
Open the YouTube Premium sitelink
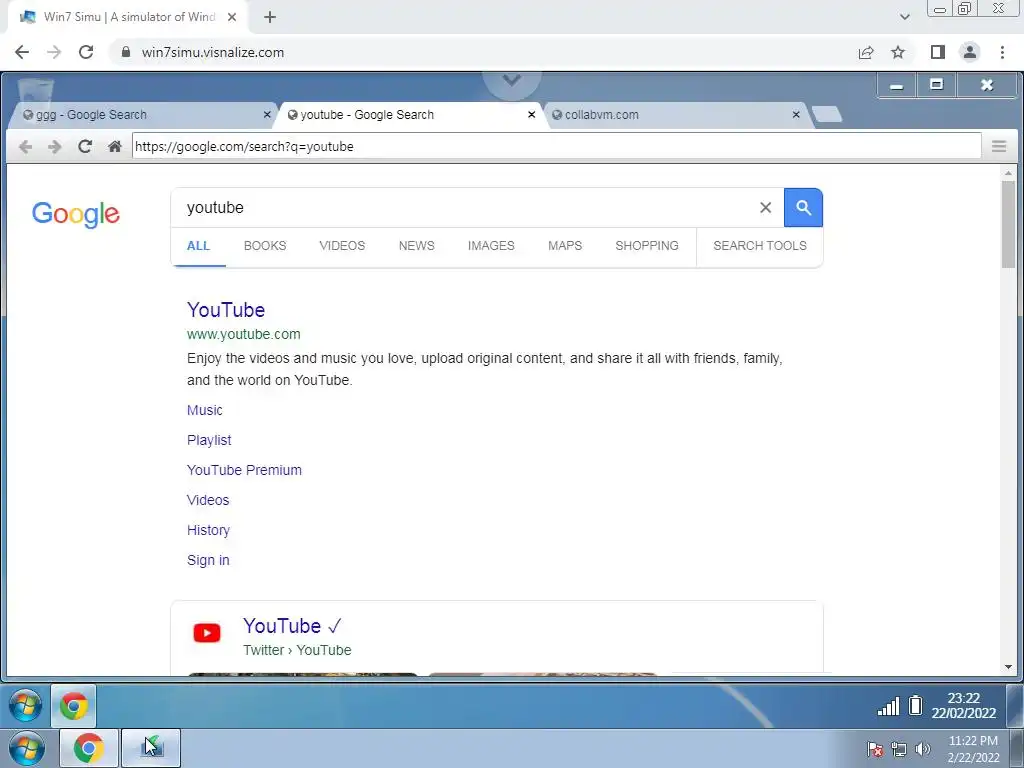(x=244, y=470)
